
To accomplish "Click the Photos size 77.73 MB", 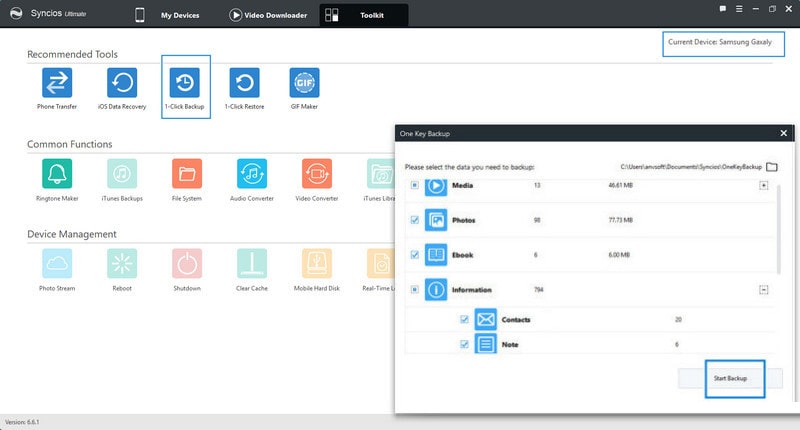I will pyautogui.click(x=620, y=220).
